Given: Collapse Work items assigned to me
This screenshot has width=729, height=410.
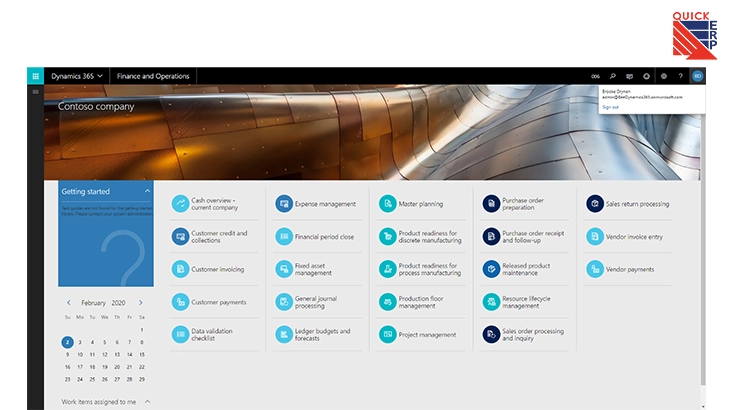Looking at the screenshot, I should [x=147, y=402].
